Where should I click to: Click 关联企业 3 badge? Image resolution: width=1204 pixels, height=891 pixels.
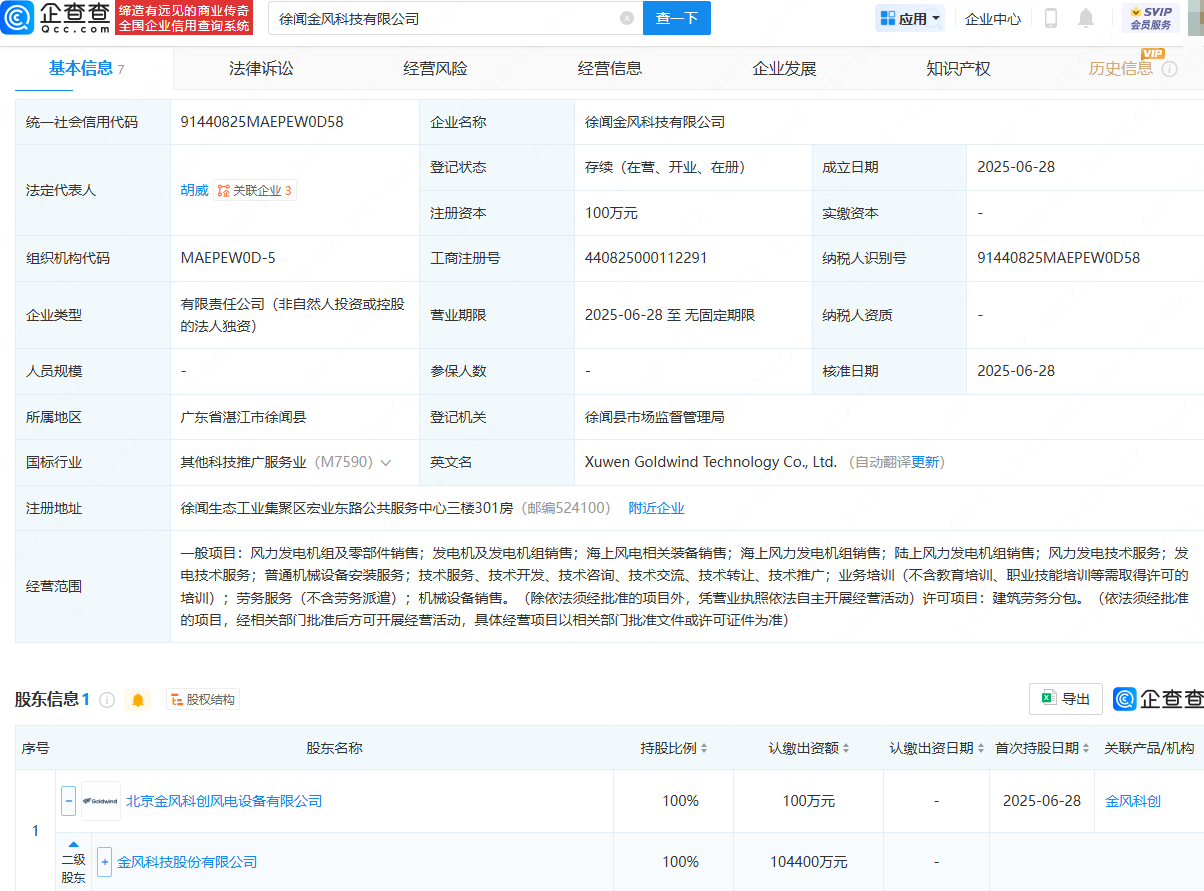point(255,190)
